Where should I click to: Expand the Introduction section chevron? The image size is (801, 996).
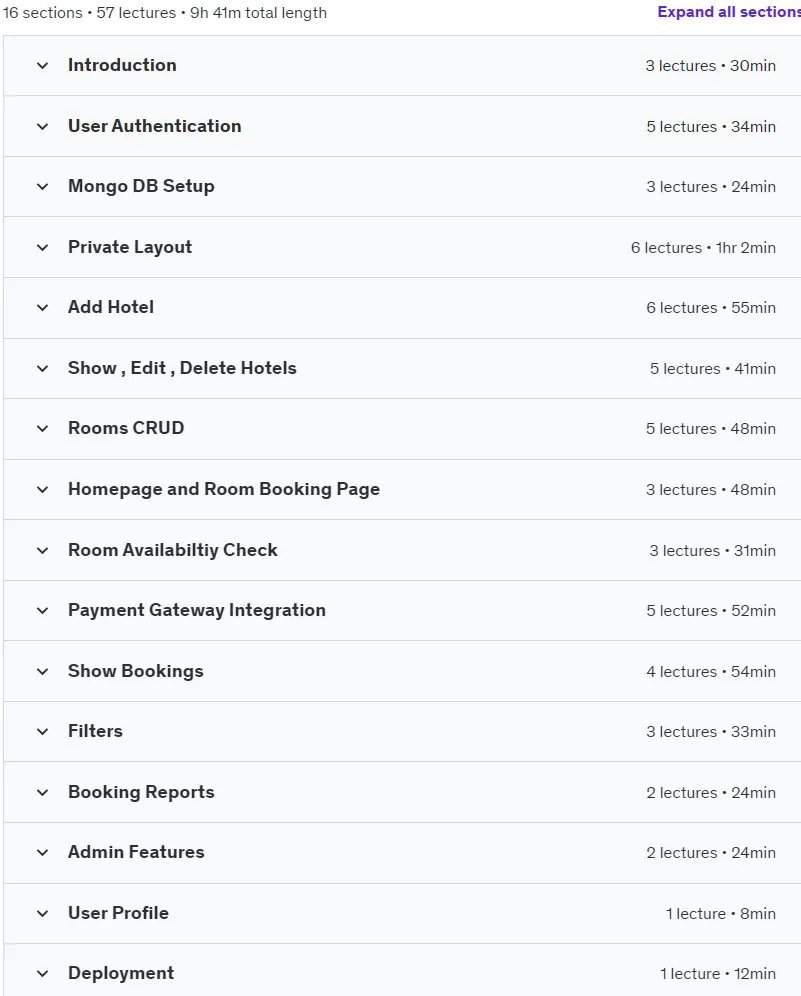(x=43, y=65)
